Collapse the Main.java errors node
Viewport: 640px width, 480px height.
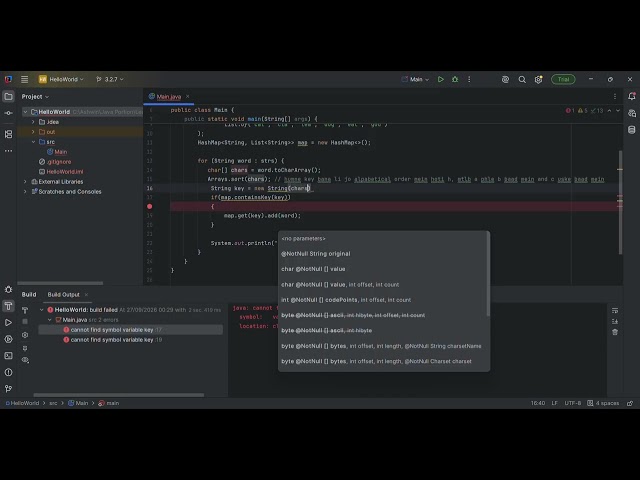[50, 320]
